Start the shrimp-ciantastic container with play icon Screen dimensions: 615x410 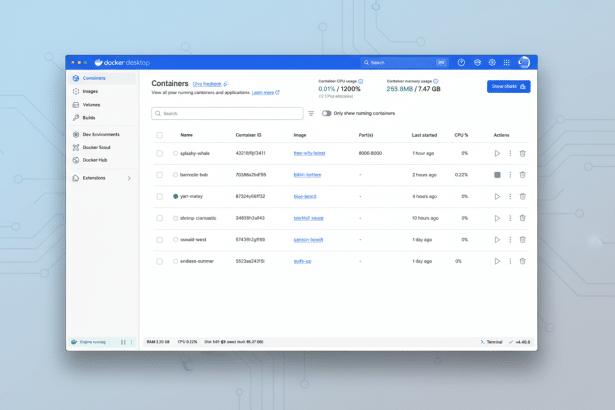[497, 218]
